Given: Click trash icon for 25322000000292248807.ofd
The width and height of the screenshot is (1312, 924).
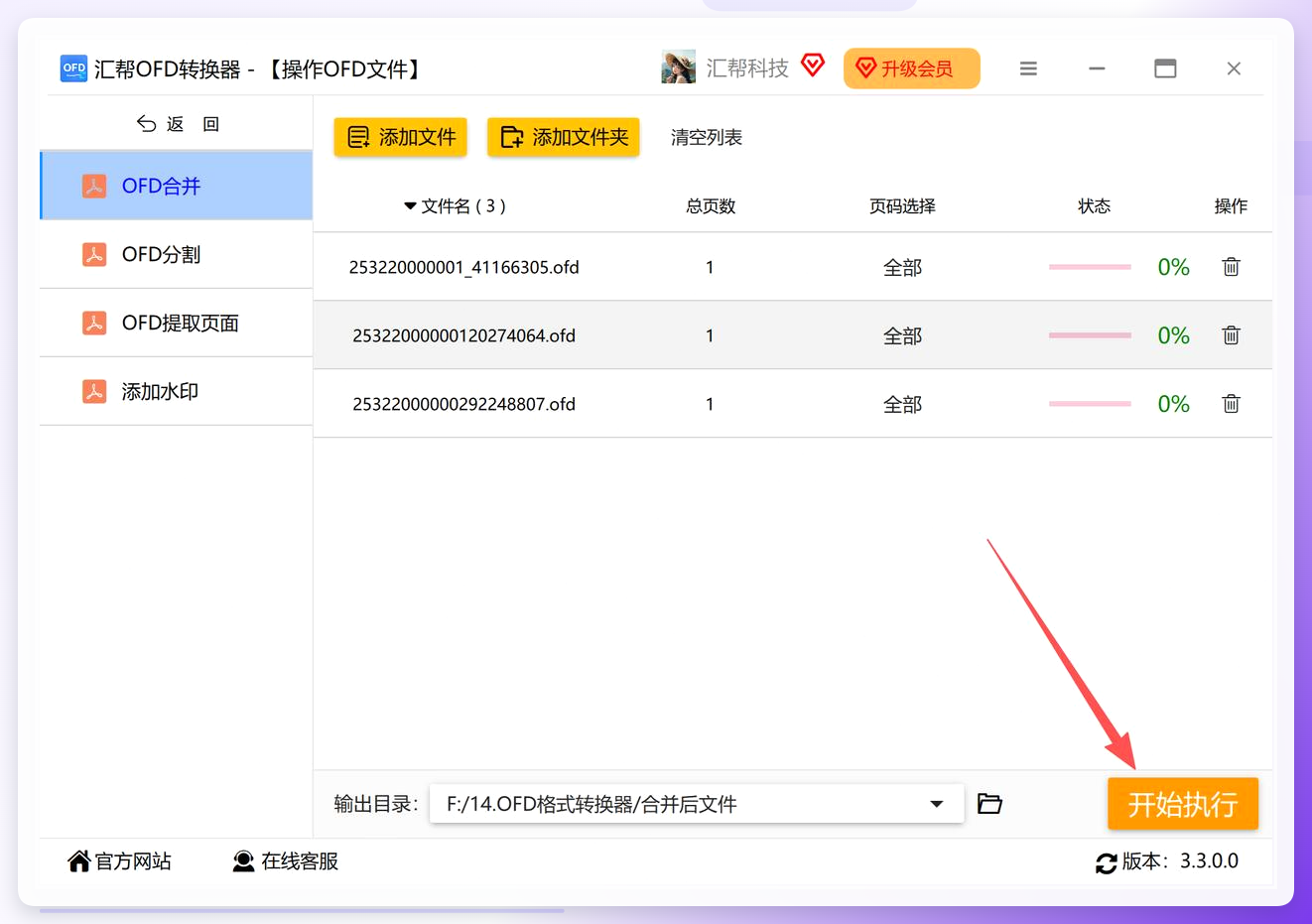Looking at the screenshot, I should point(1231,404).
